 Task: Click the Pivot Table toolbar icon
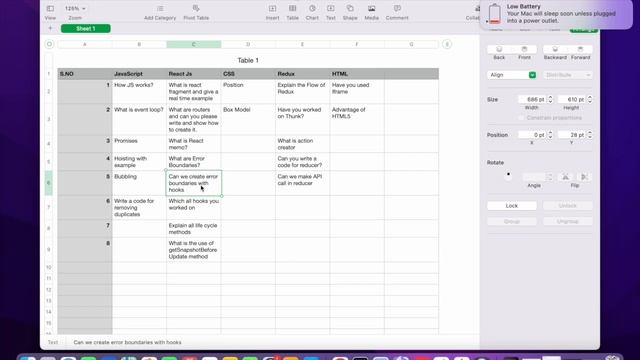(196, 9)
